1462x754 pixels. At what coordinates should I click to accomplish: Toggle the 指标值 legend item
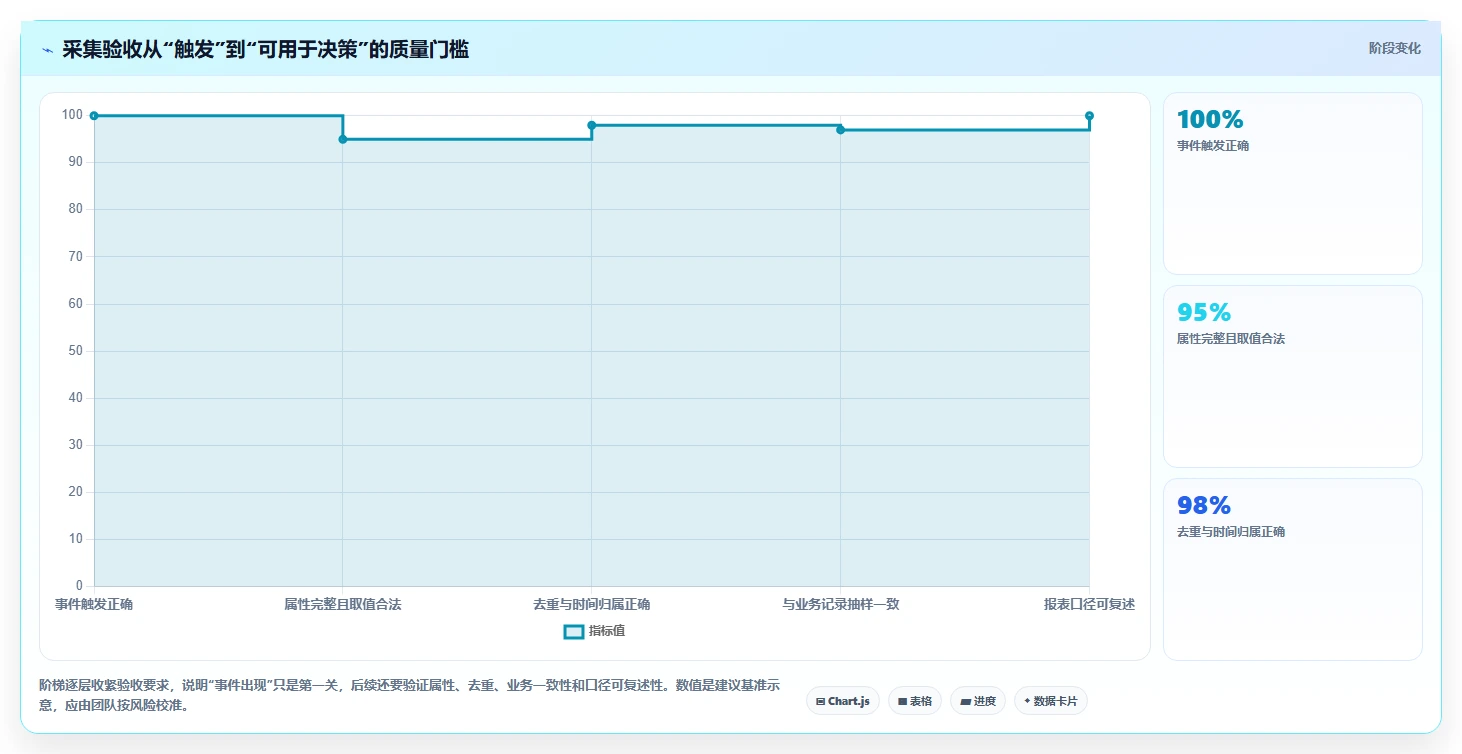595,631
